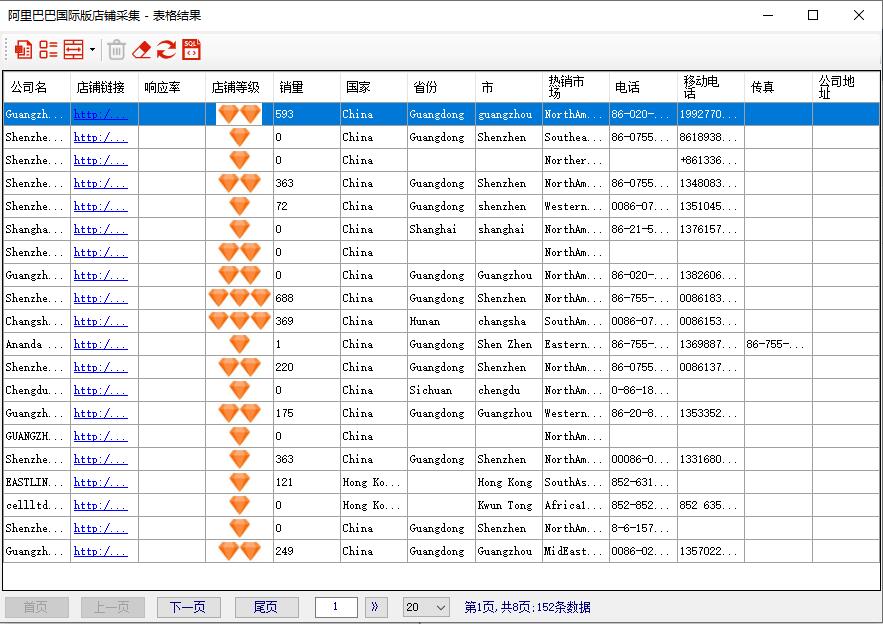Select the market cell 'Africa1...'

(576, 505)
